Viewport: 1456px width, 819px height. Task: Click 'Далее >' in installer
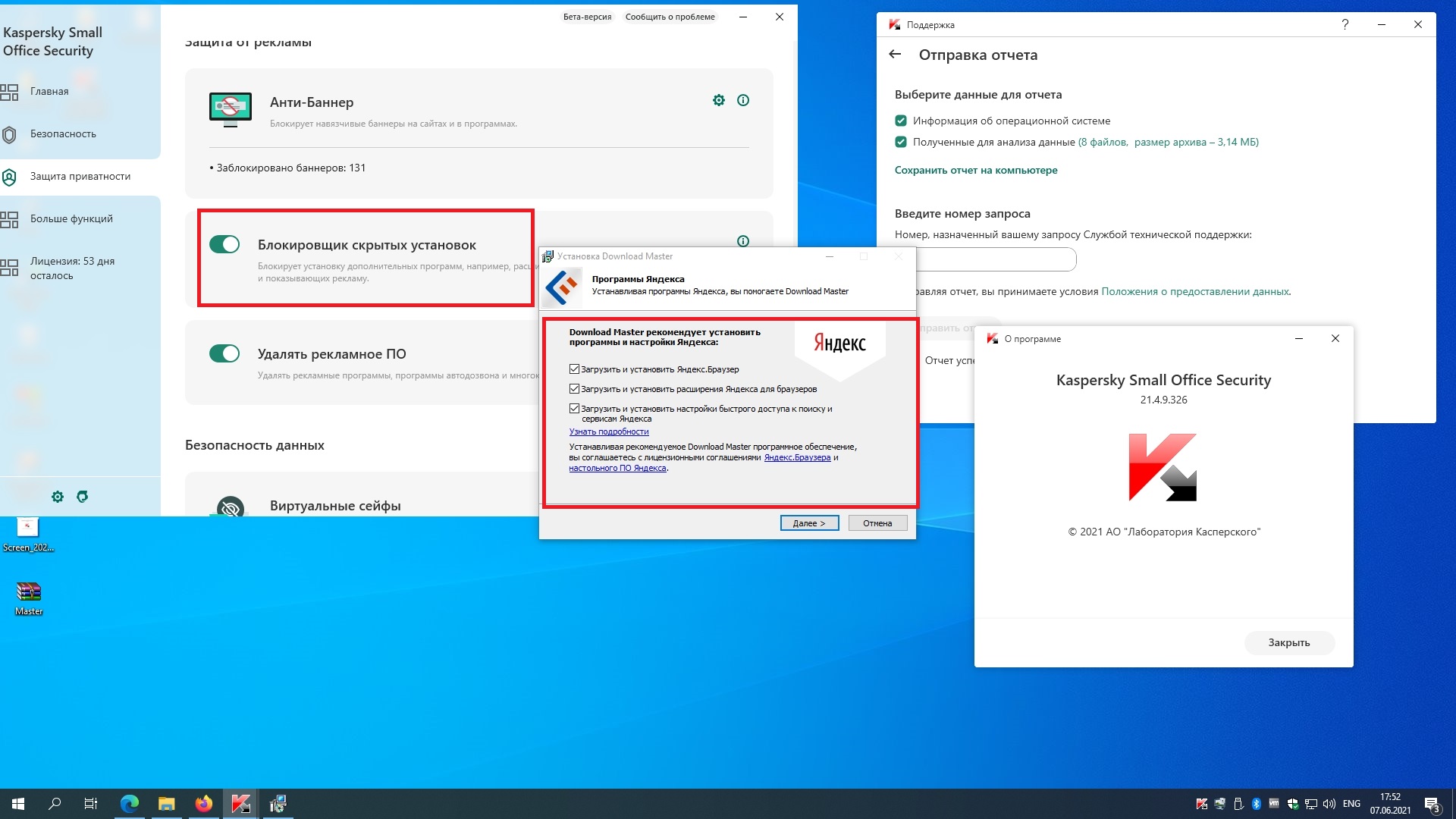point(809,523)
